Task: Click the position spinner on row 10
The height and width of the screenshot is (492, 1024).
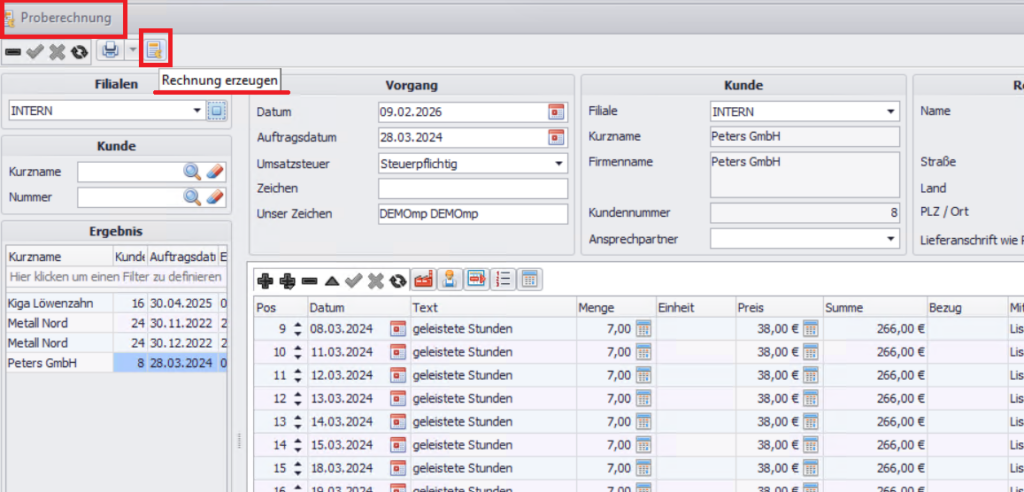Action: pos(297,352)
